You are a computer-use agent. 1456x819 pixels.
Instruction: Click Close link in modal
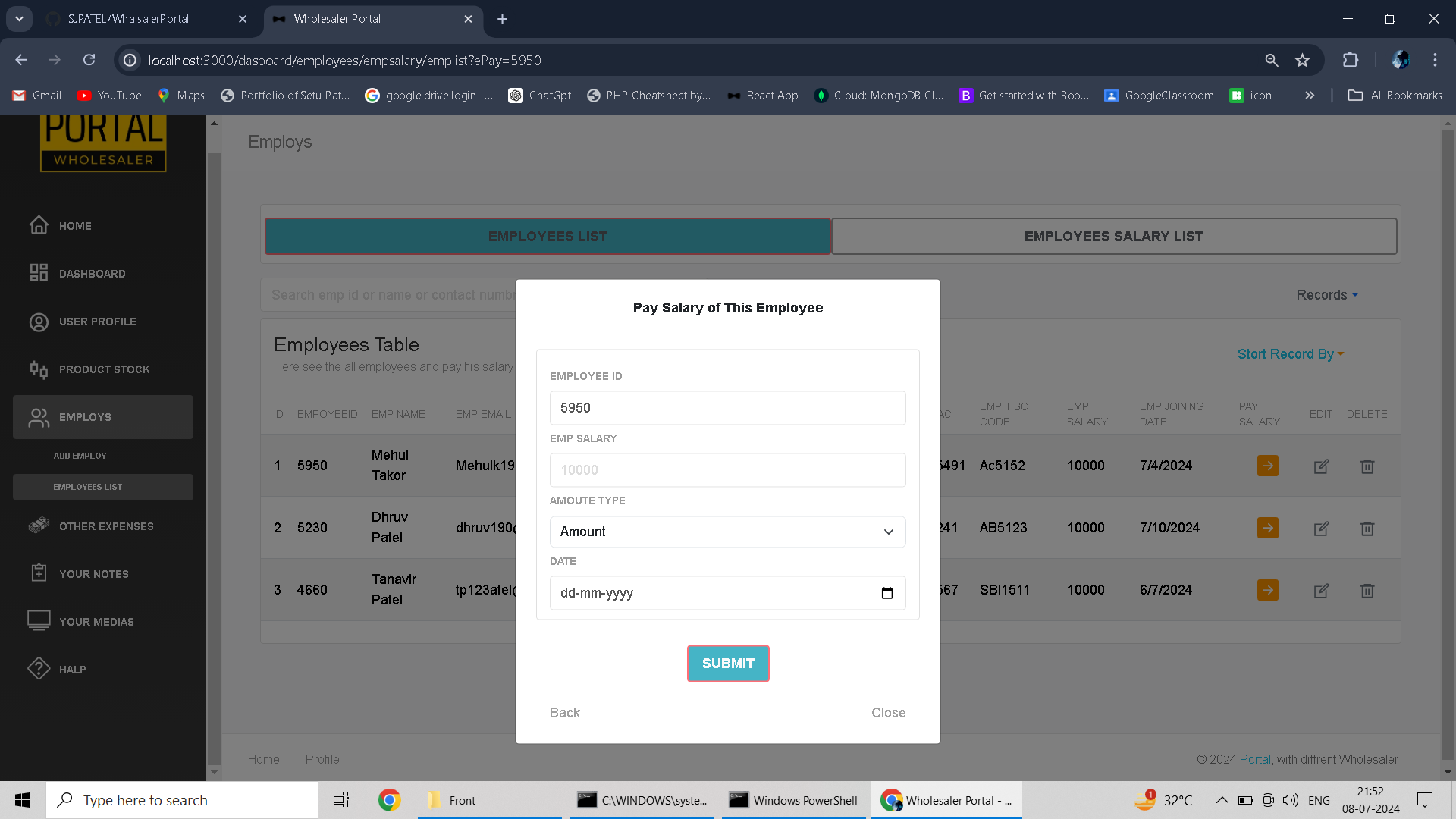pyautogui.click(x=888, y=713)
